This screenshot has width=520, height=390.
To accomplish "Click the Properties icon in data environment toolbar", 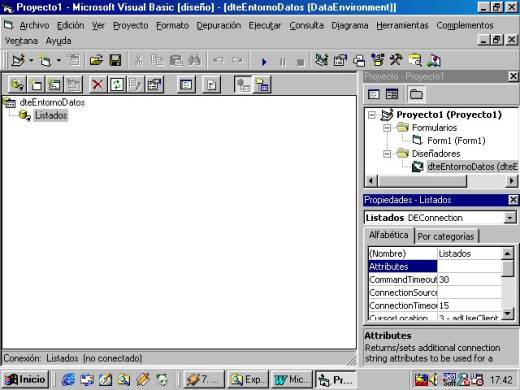I will pos(154,84).
